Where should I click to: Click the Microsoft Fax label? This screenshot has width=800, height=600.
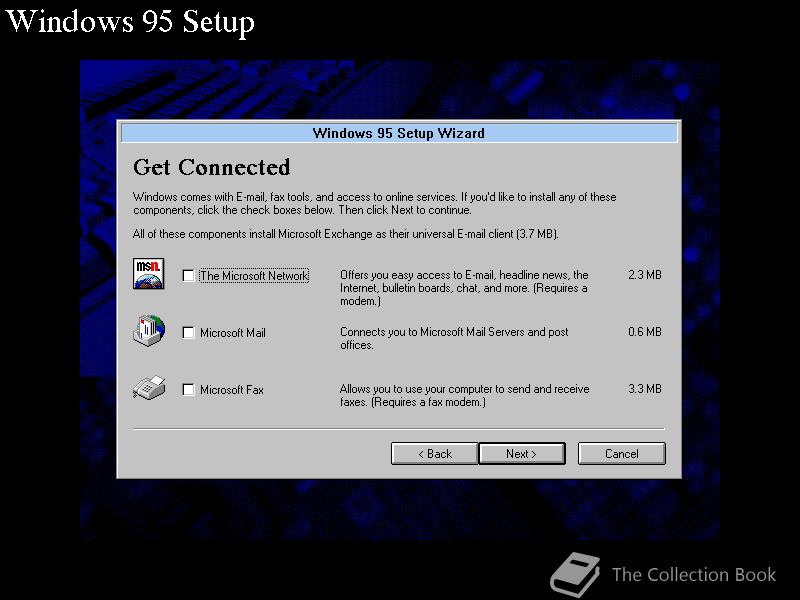click(232, 390)
